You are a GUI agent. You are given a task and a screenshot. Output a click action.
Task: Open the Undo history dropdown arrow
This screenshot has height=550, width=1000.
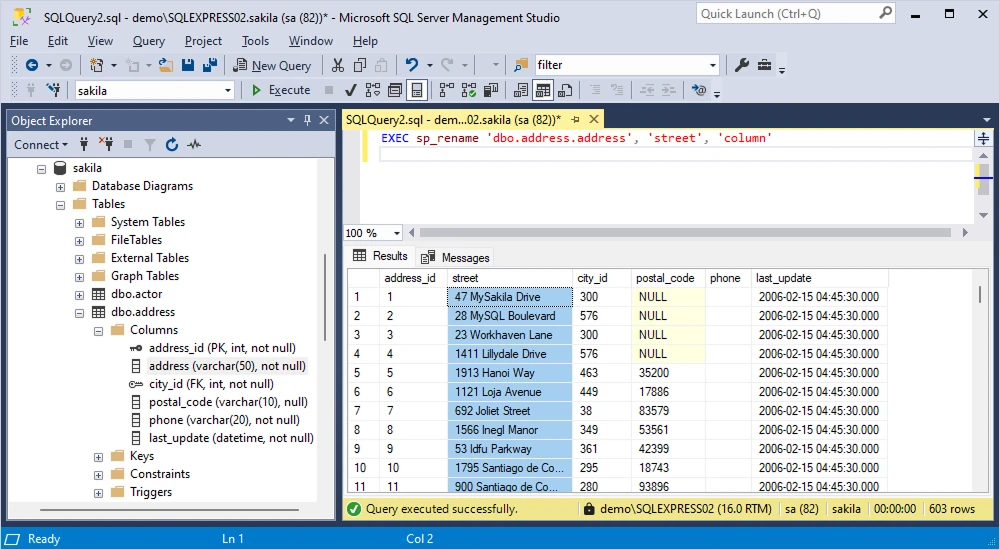429,65
